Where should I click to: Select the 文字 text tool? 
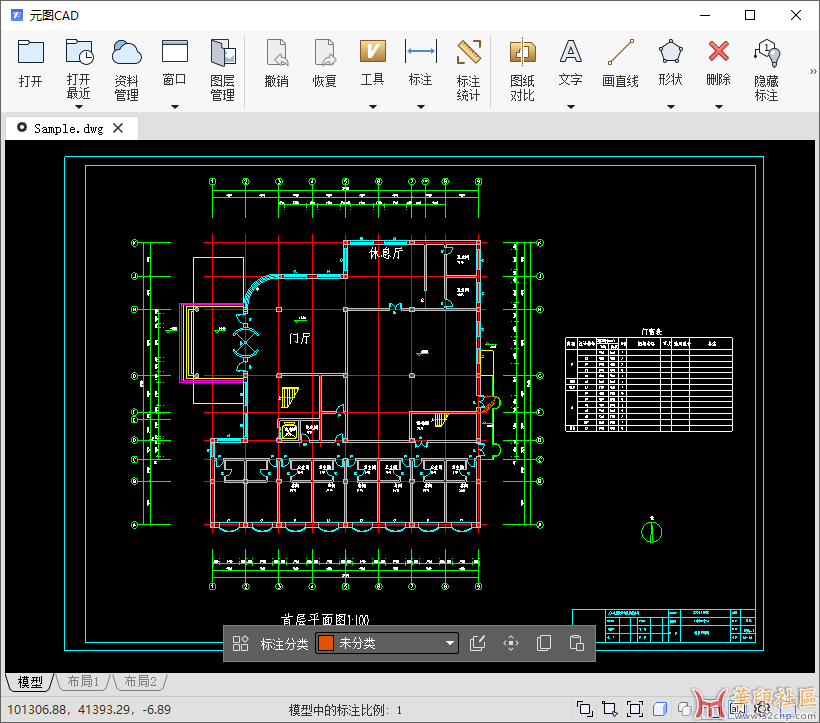(x=571, y=51)
